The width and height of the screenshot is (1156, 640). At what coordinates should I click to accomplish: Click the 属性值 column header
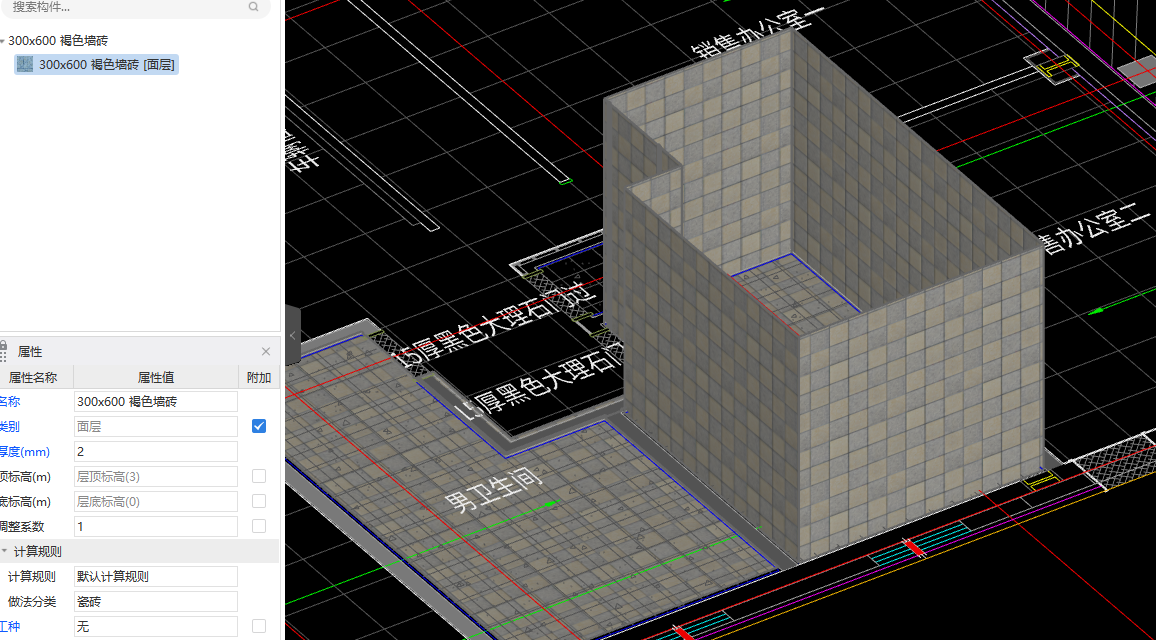click(156, 378)
